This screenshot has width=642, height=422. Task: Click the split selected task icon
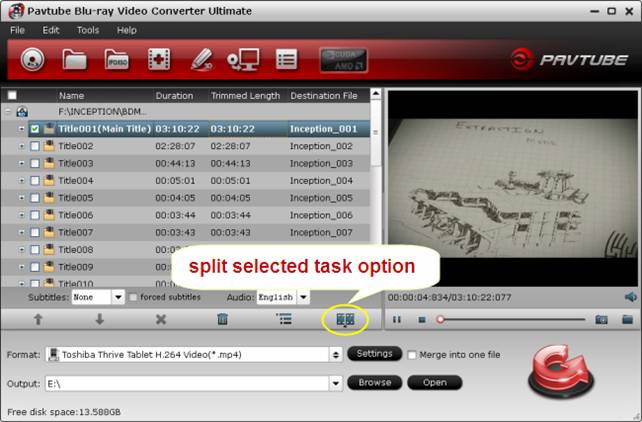(x=345, y=319)
